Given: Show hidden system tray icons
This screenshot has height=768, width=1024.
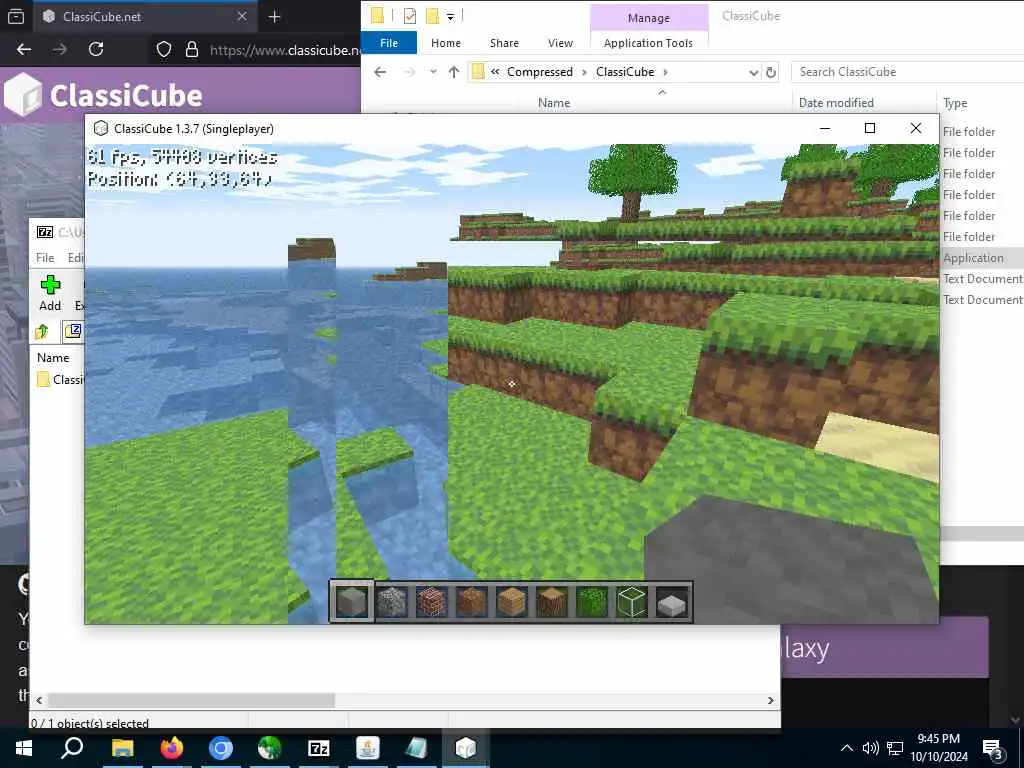Looking at the screenshot, I should tap(846, 748).
